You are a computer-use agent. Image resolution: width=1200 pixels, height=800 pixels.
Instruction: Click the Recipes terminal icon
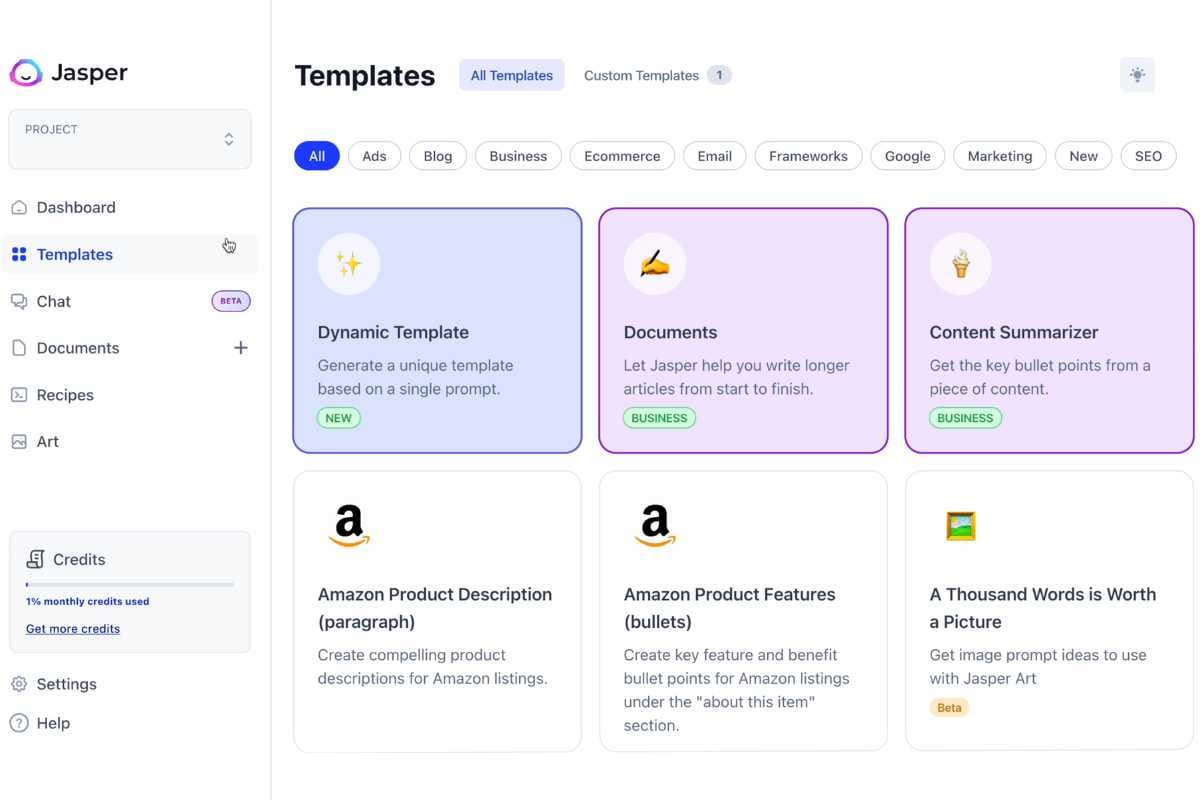tap(19, 395)
